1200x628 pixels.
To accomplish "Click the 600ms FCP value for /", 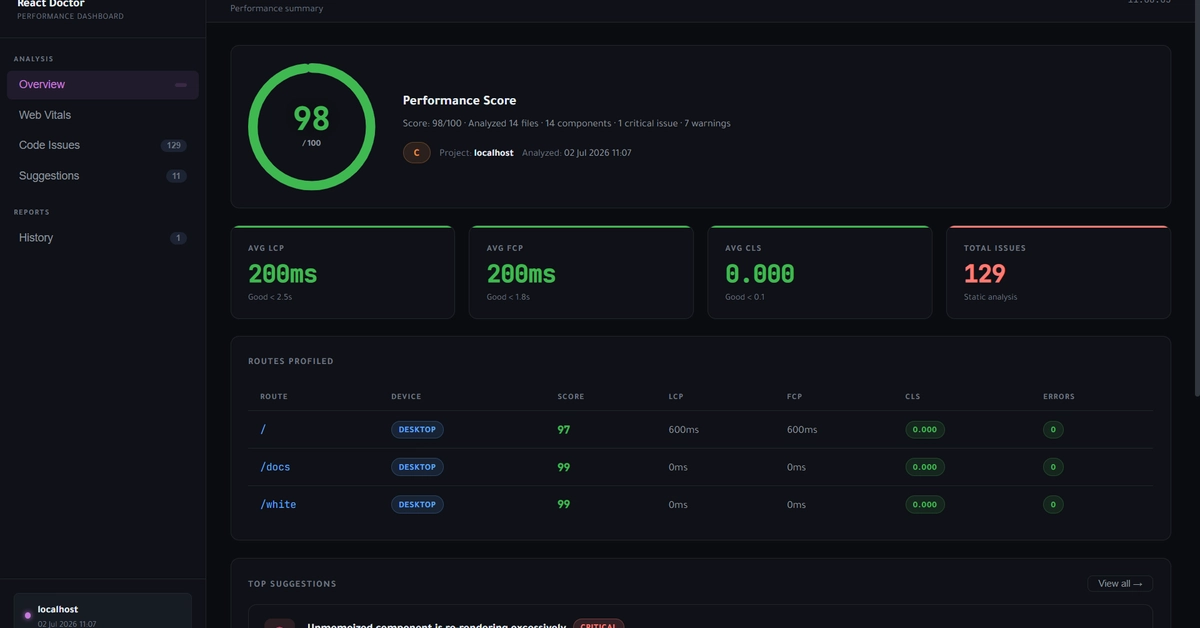I will pos(802,430).
